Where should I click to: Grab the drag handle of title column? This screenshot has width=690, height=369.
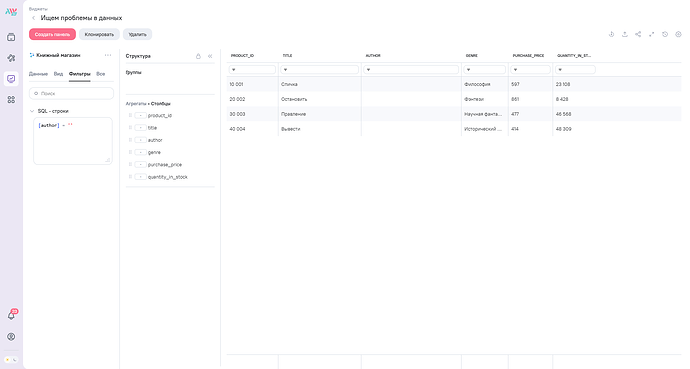[130, 128]
